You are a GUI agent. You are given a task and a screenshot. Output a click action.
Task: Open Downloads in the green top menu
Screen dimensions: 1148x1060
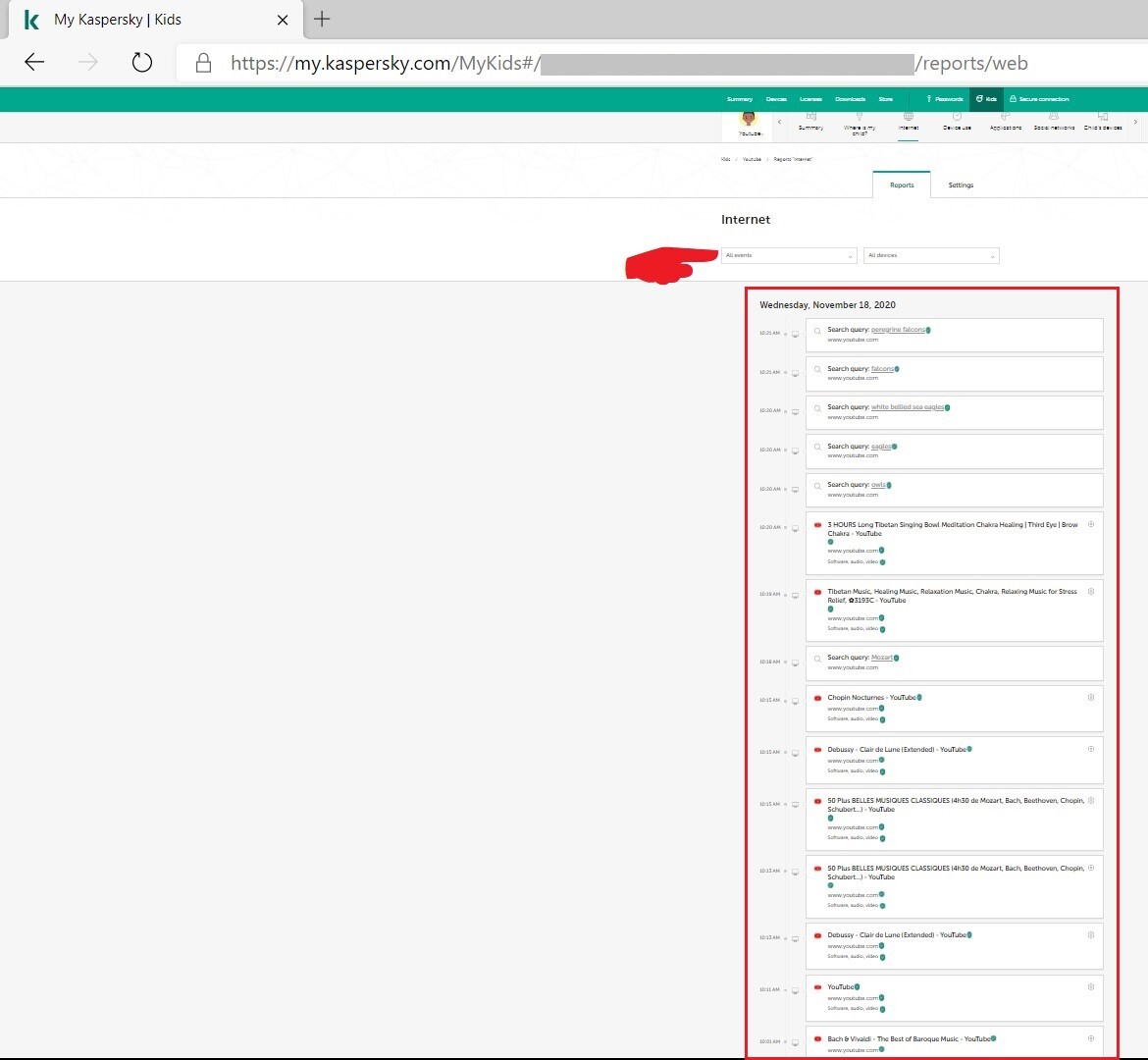coord(850,99)
